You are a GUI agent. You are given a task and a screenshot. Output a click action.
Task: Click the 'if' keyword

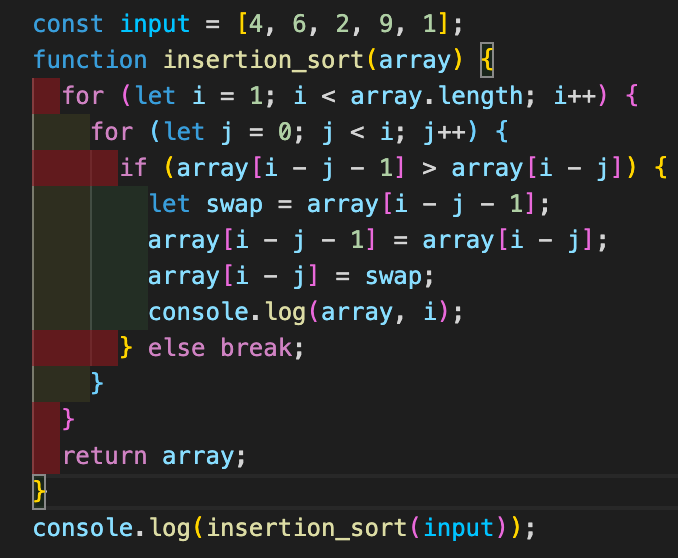[x=133, y=167]
